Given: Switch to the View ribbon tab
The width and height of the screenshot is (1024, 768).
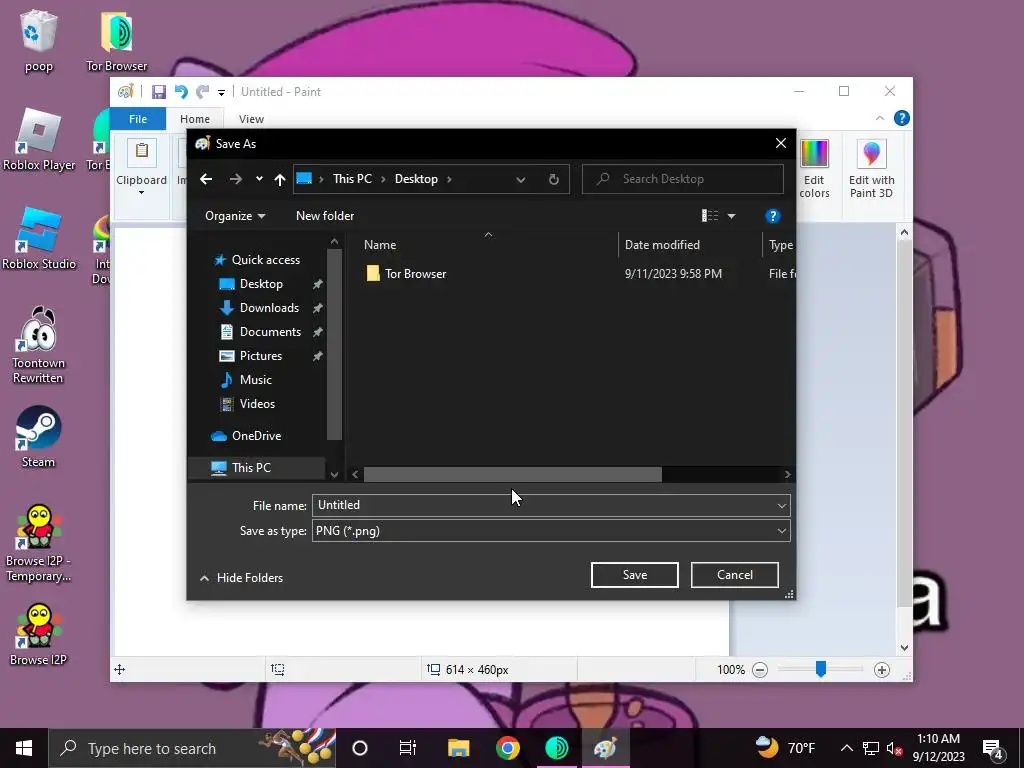Looking at the screenshot, I should [251, 119].
